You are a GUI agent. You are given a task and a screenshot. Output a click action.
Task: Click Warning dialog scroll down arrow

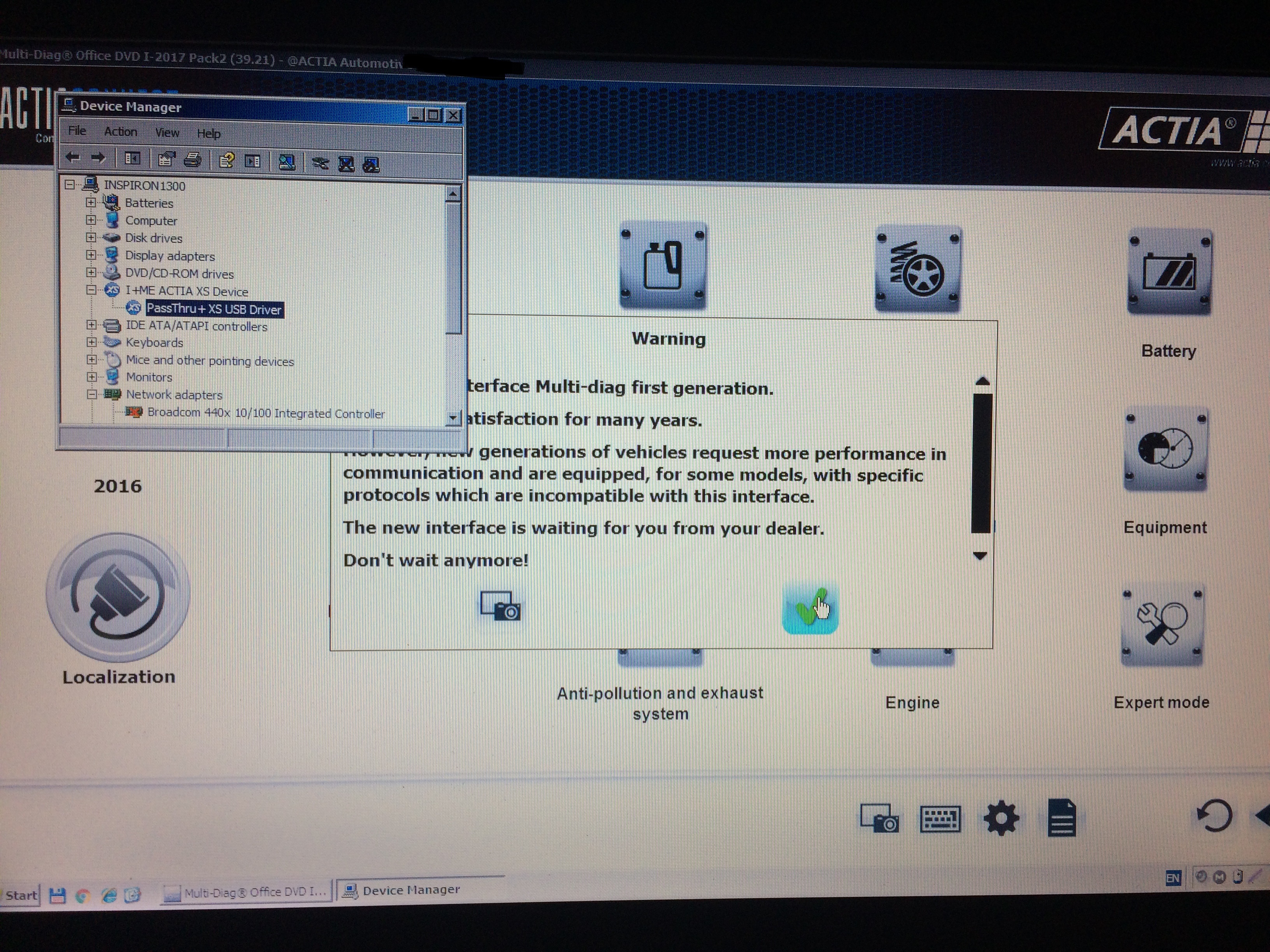[x=980, y=555]
